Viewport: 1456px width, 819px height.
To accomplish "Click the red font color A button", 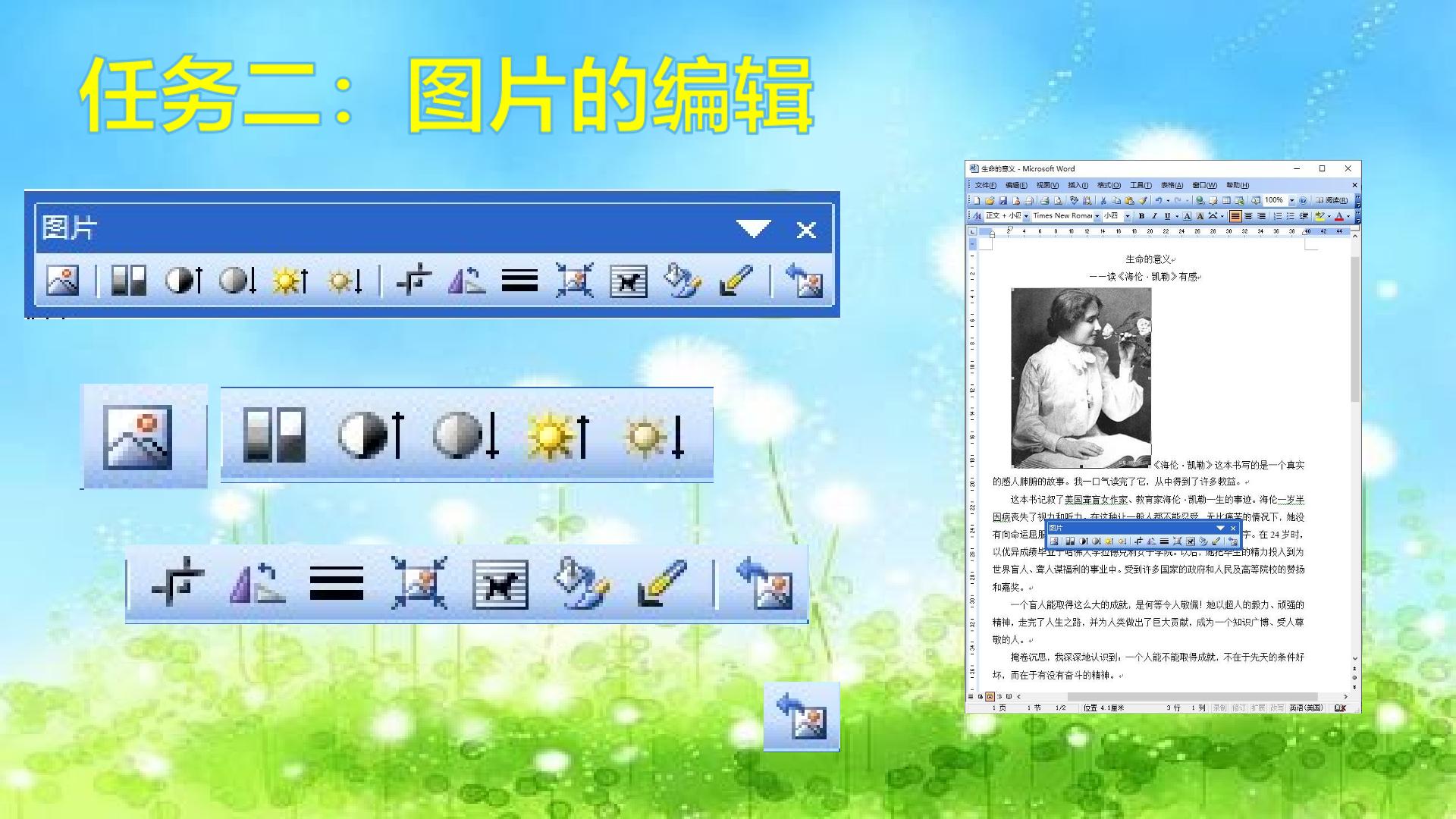I will tap(1339, 216).
